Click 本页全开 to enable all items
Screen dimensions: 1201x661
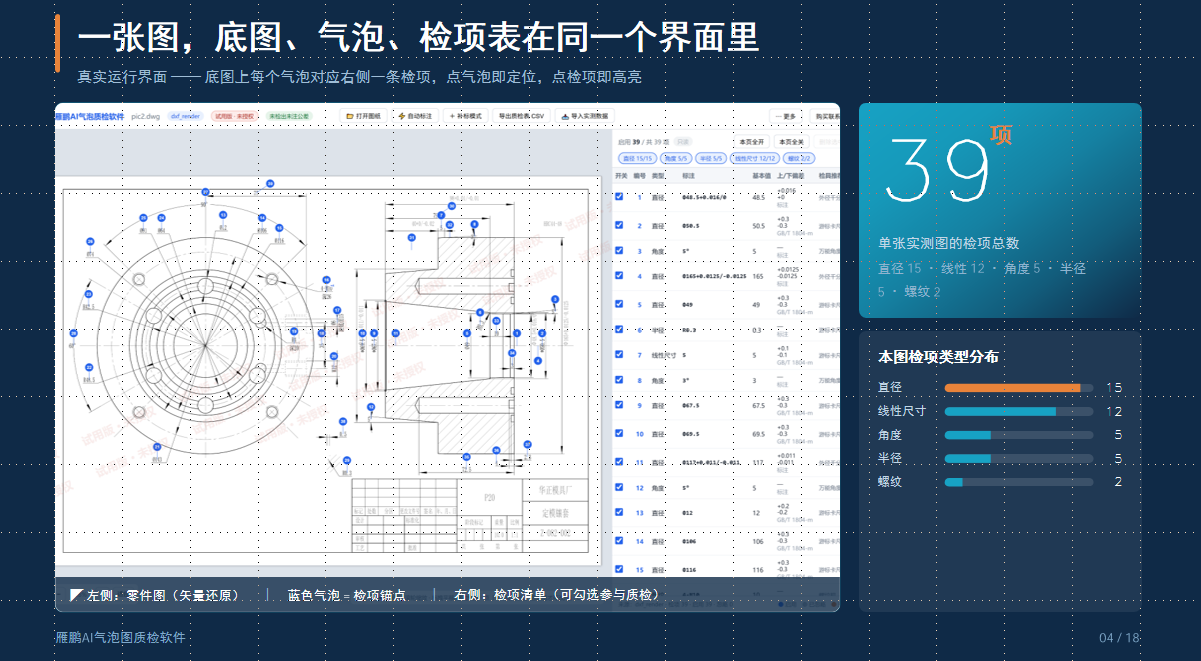coord(750,142)
